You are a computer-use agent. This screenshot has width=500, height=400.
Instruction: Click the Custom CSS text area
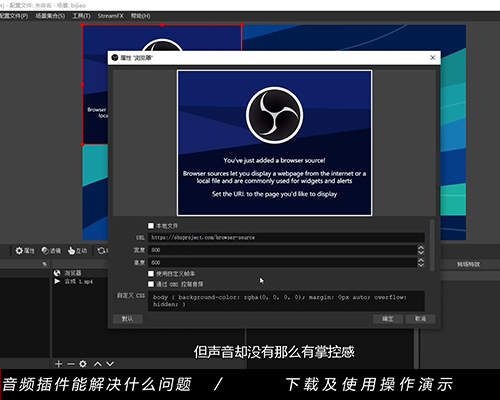[x=286, y=301]
